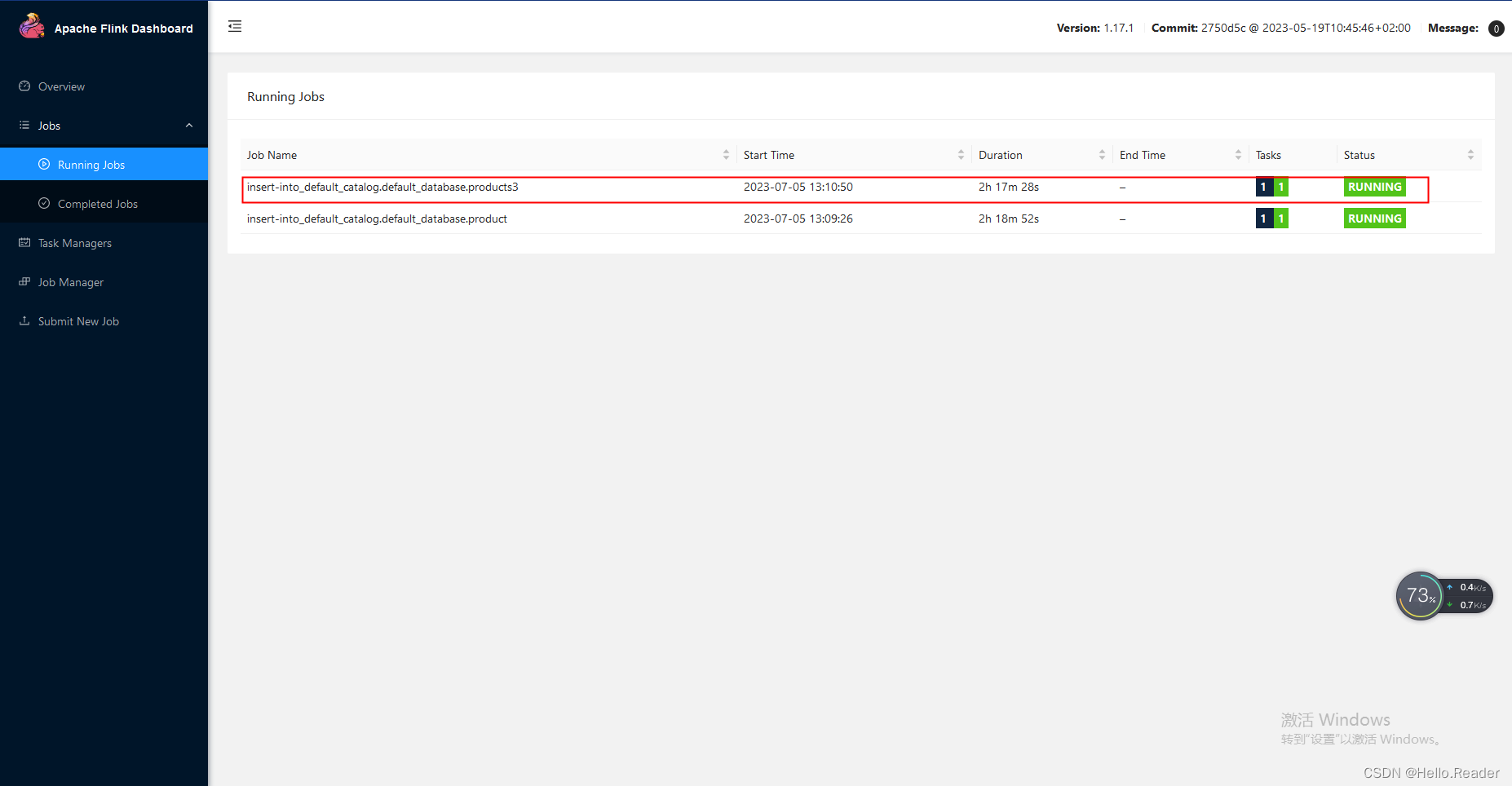Open Submit New Job via upload icon
The width and height of the screenshot is (1512, 786).
(24, 320)
